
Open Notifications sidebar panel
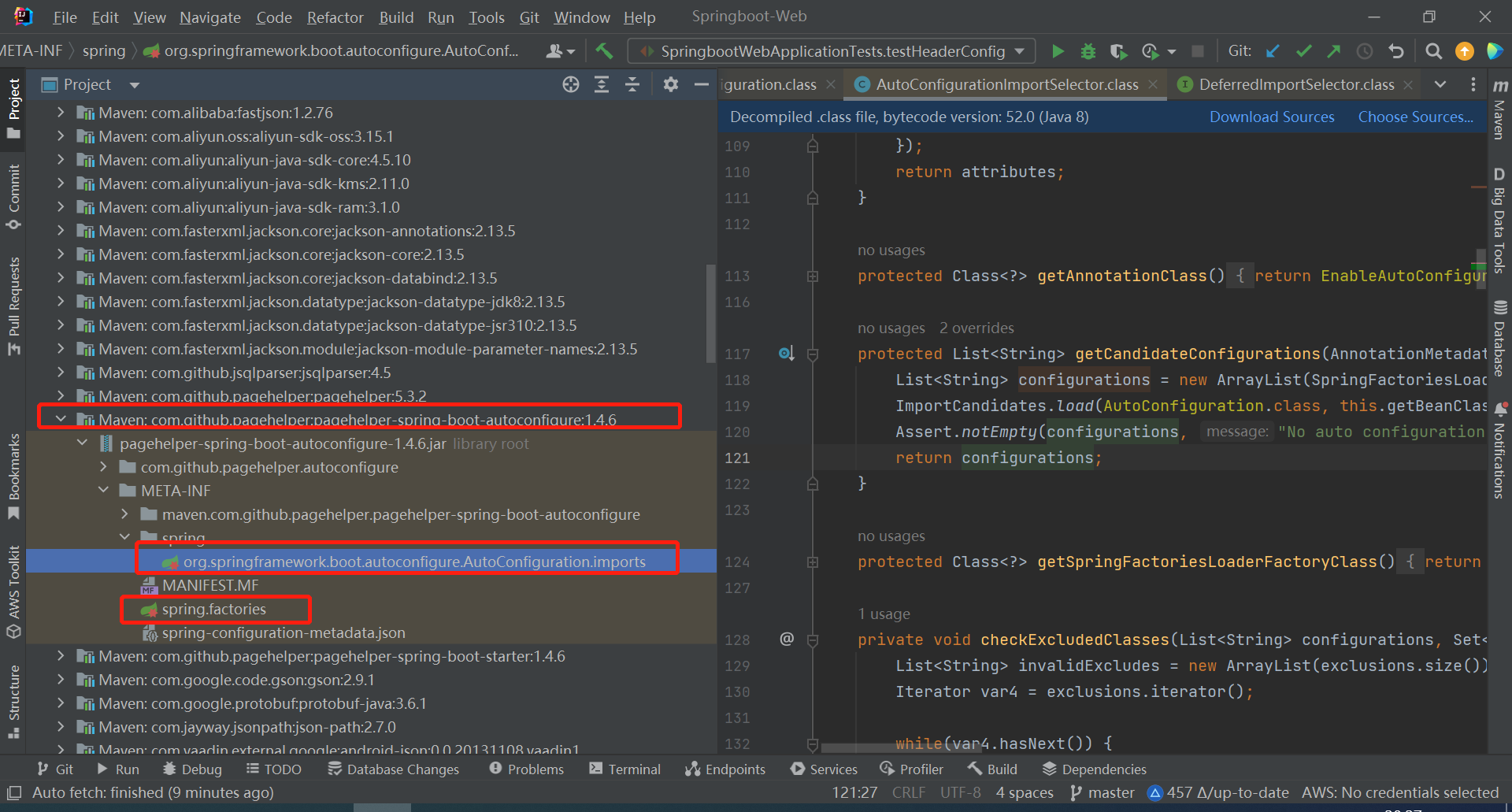click(1499, 450)
